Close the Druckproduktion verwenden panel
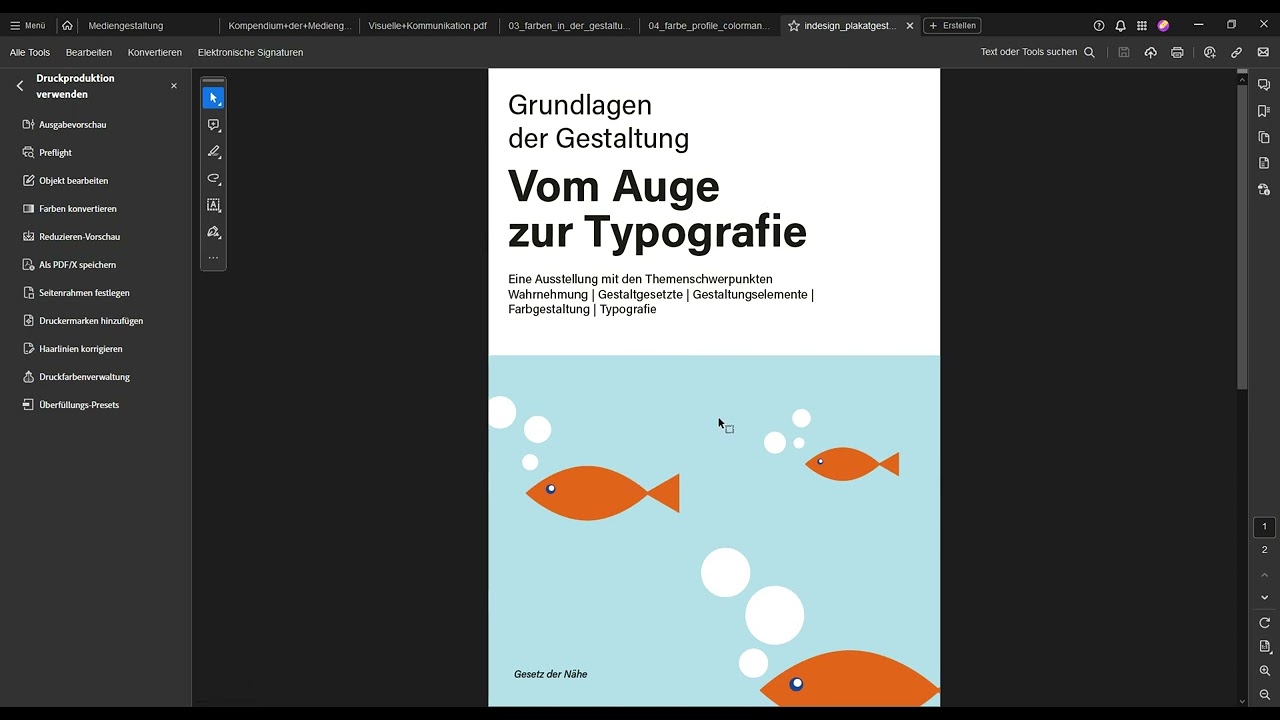The width and height of the screenshot is (1280, 720). coord(174,86)
